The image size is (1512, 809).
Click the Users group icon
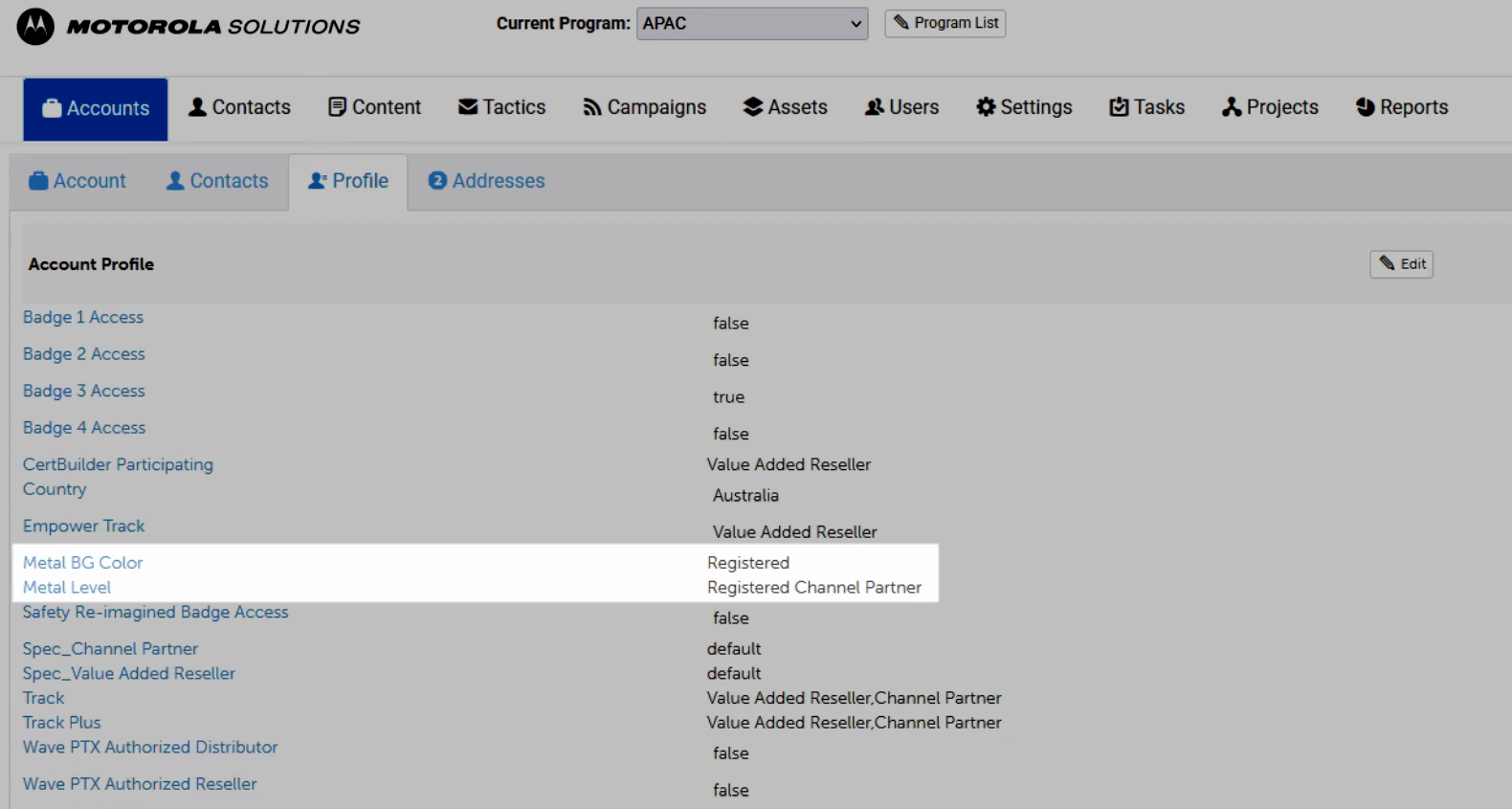click(x=874, y=107)
